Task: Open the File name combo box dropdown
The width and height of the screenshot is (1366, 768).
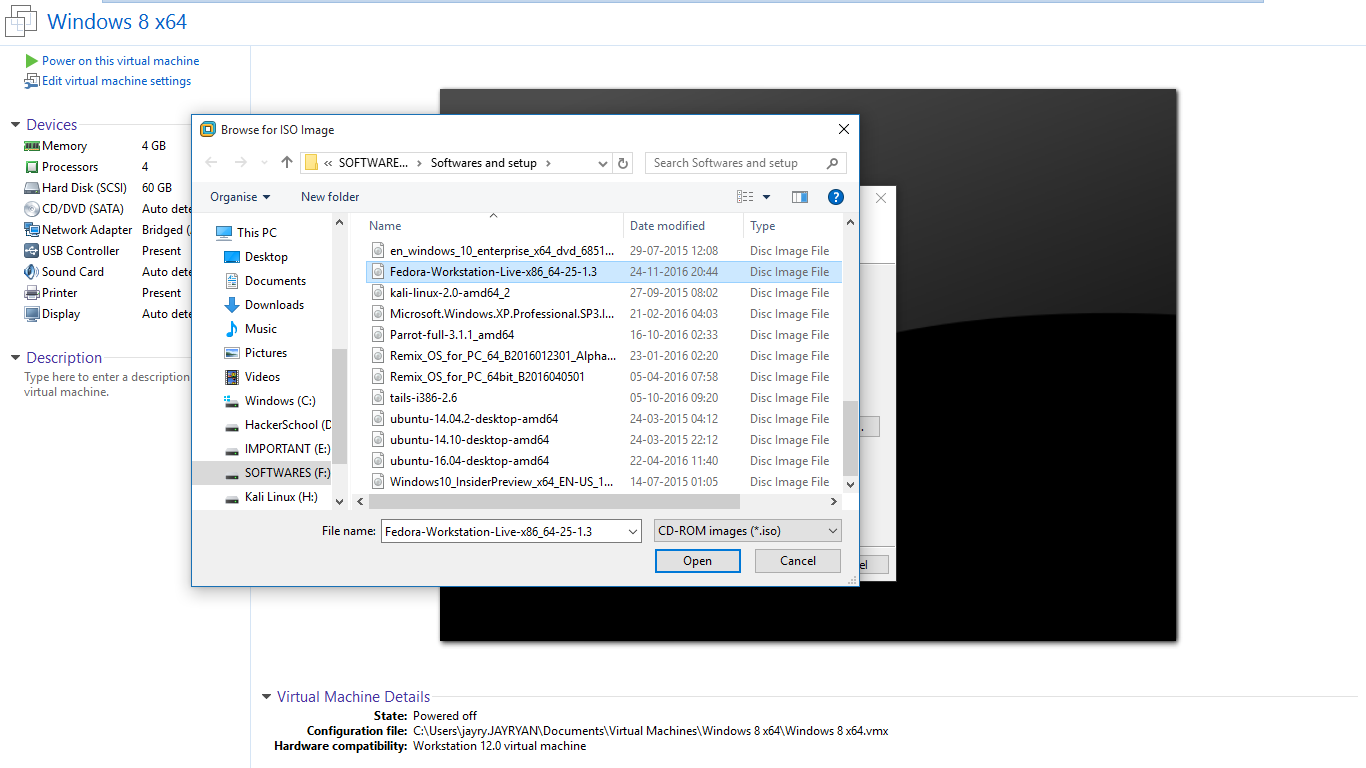Action: click(632, 531)
